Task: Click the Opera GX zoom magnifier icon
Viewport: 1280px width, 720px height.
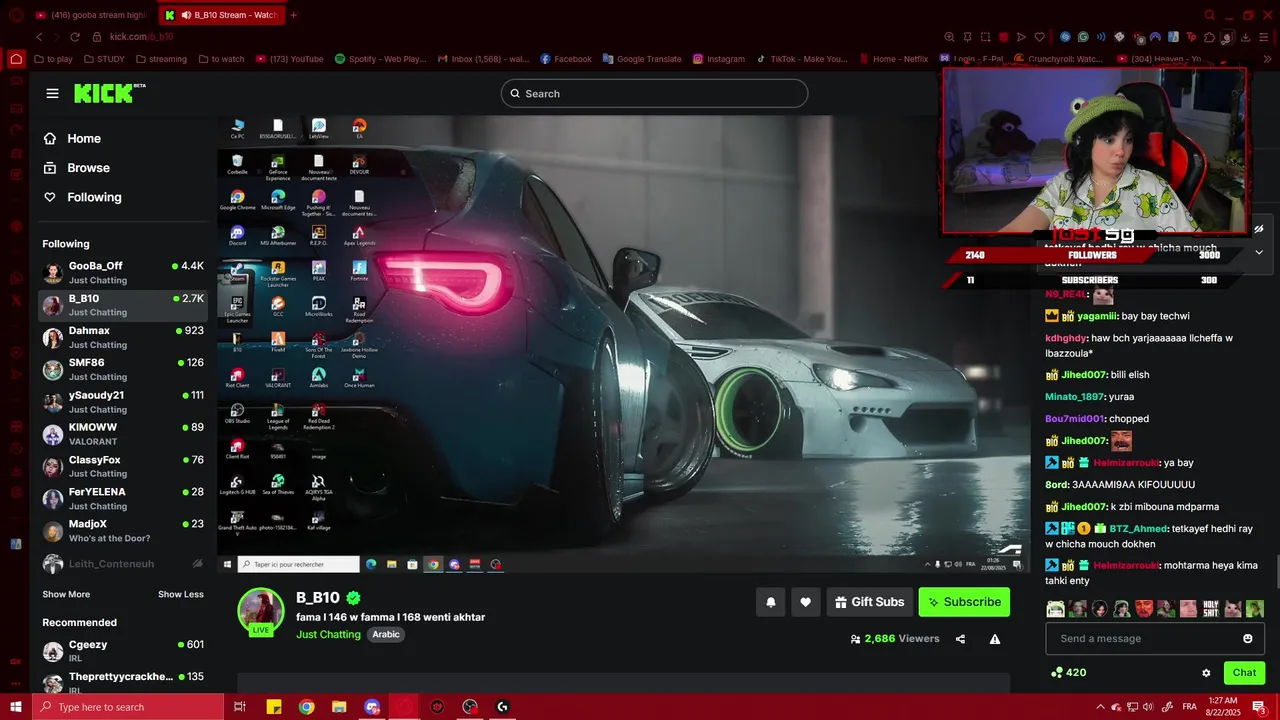Action: 949,37
